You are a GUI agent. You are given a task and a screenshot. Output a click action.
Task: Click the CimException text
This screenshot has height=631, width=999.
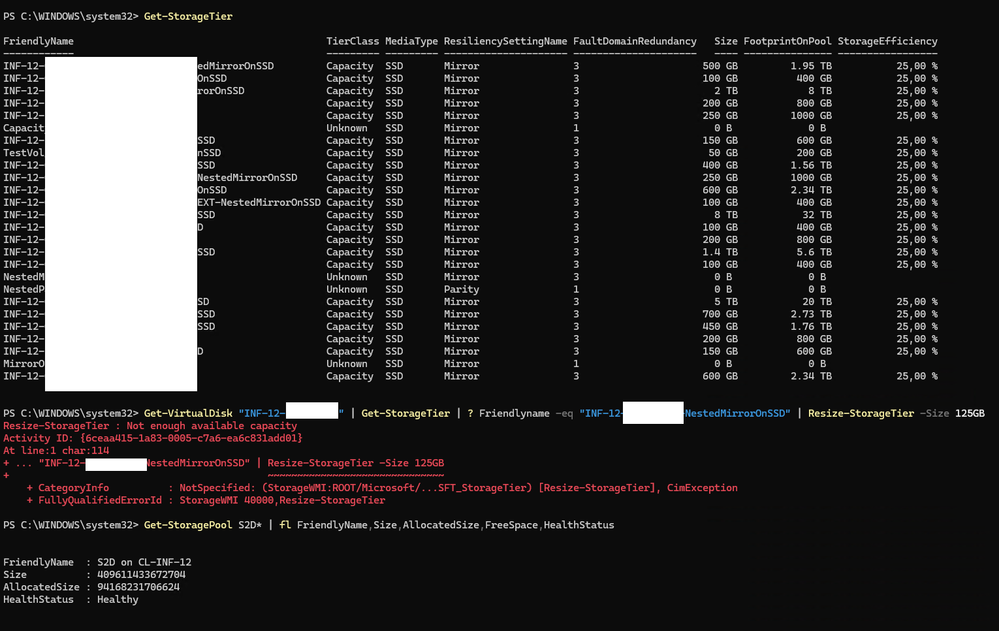tap(702, 488)
